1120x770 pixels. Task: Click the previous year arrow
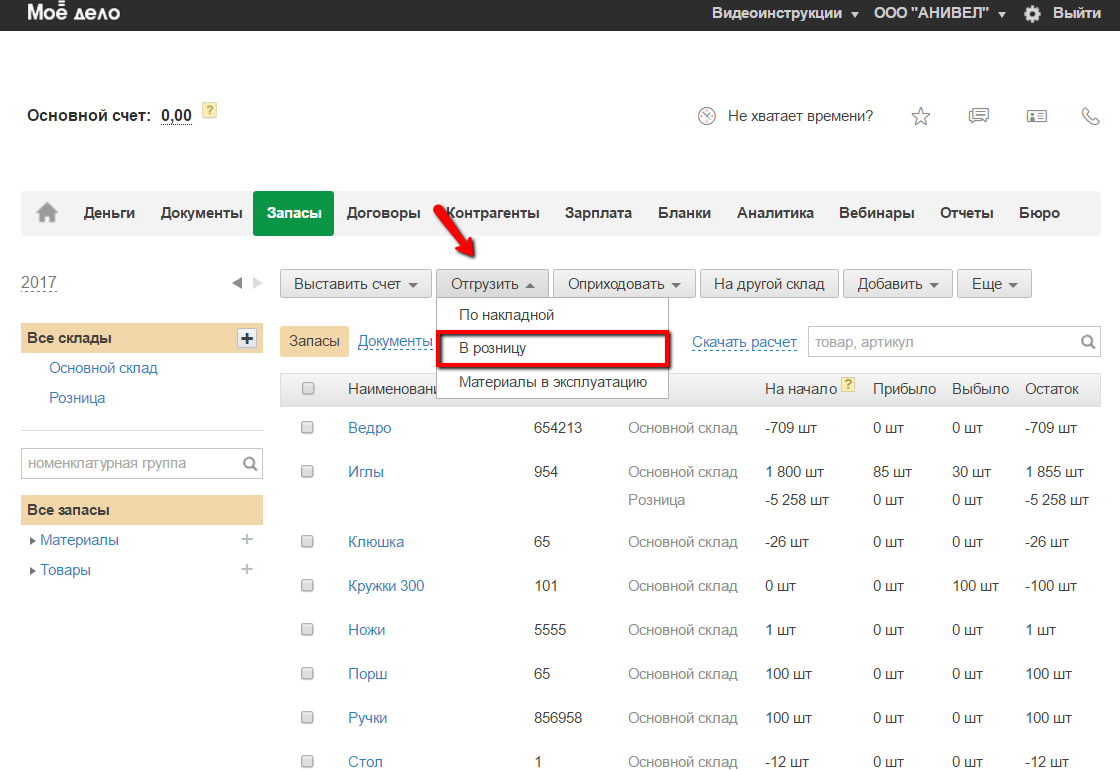(237, 283)
